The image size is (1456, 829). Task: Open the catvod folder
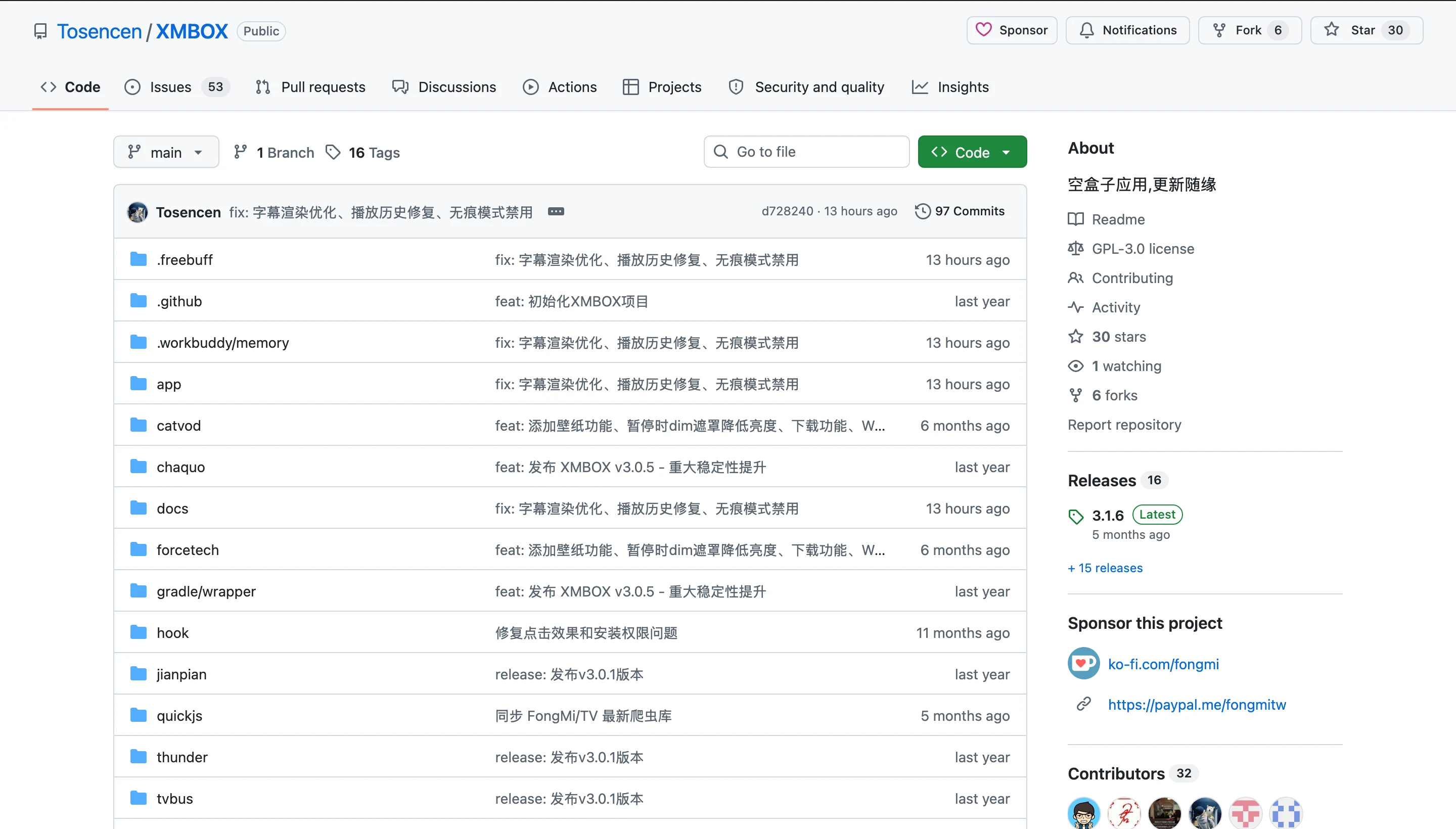tap(179, 425)
